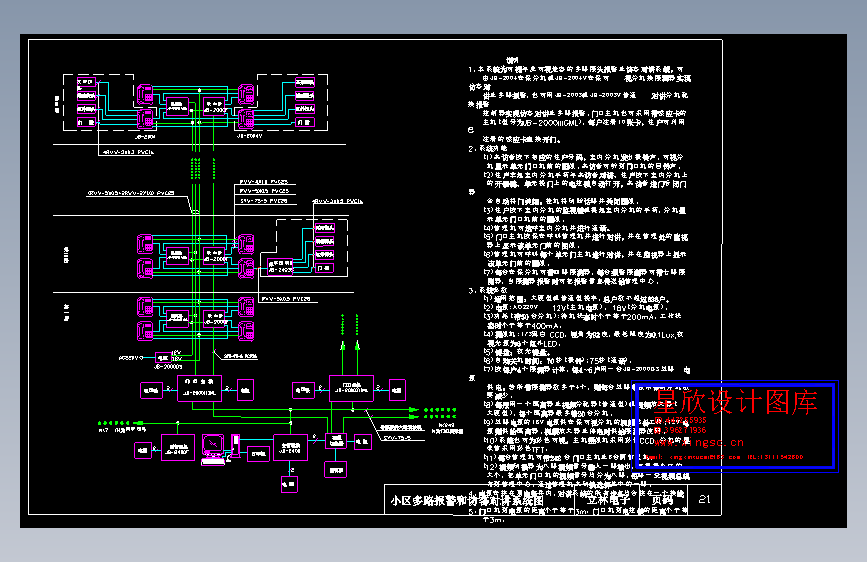
Task: Select the AC220V power input label
Action: point(131,358)
